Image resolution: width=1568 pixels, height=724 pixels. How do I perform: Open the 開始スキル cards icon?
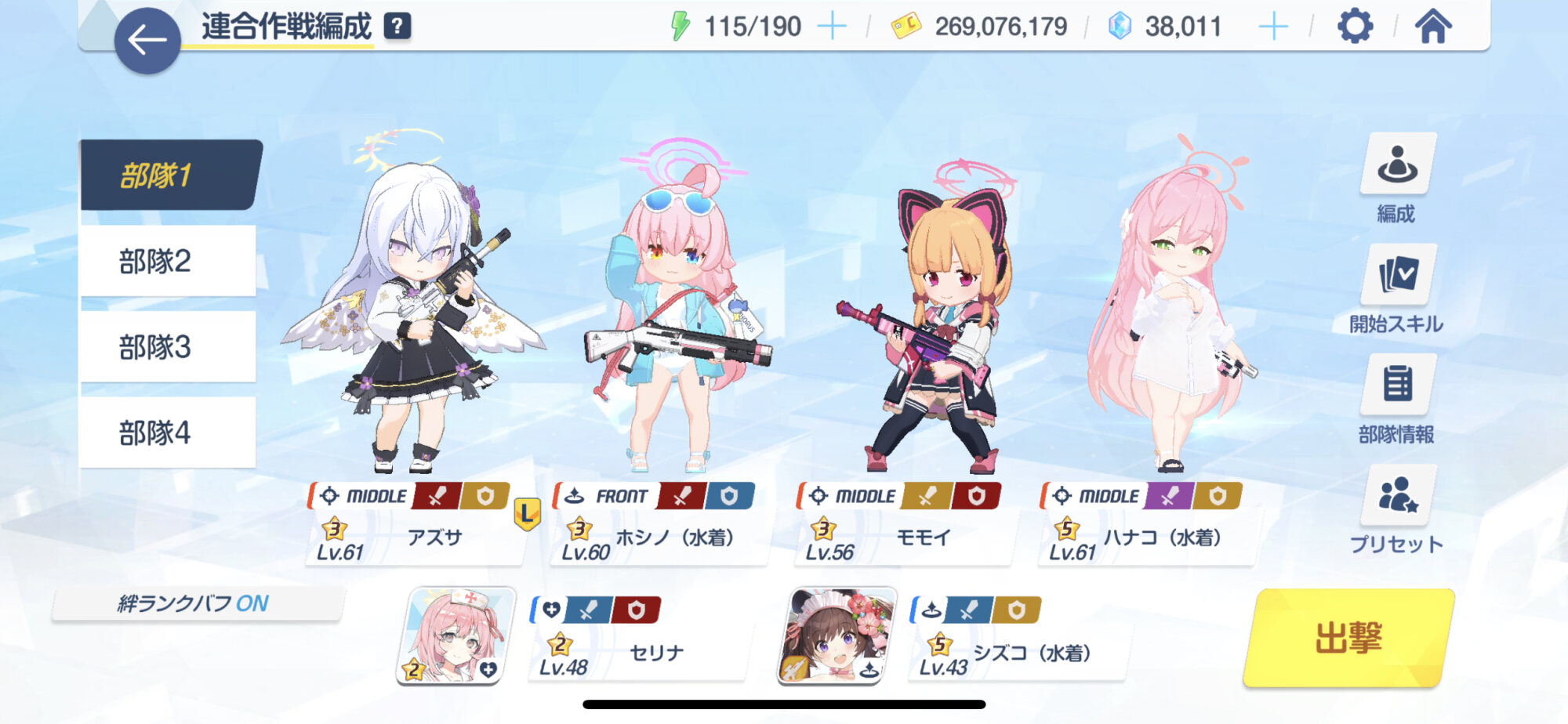click(x=1397, y=274)
